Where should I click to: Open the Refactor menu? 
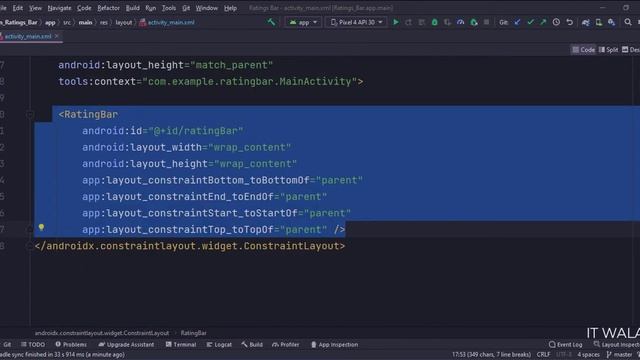pos(108,8)
